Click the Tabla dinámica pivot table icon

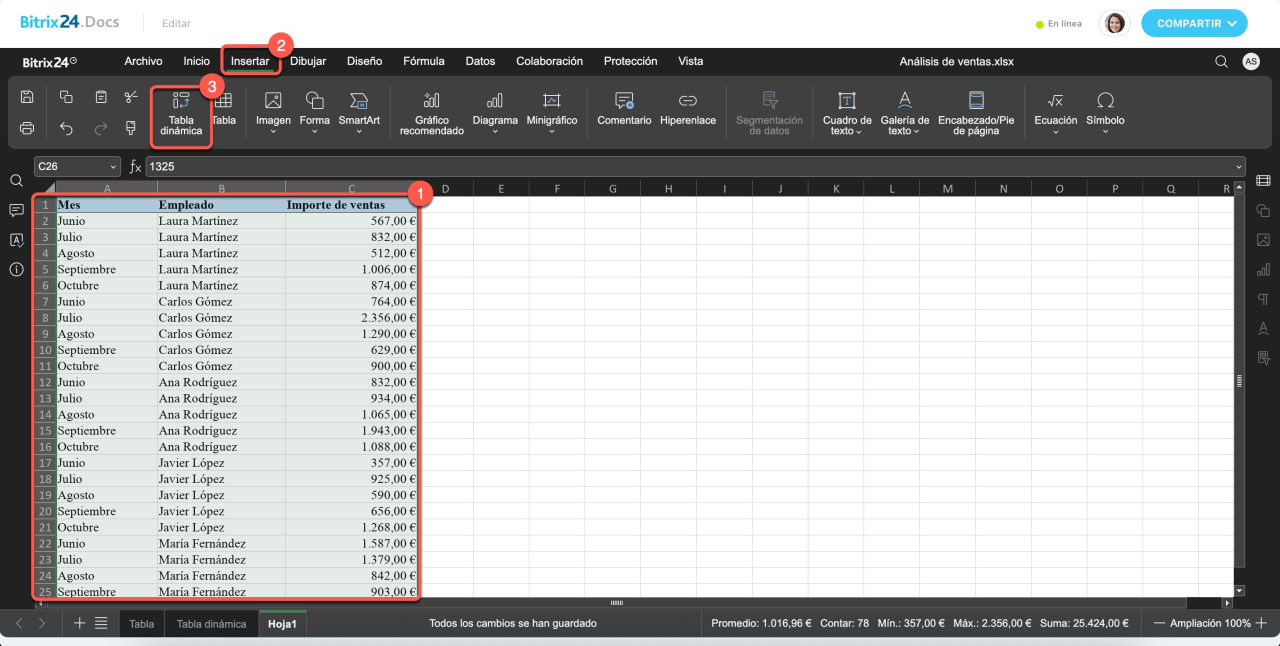(181, 101)
